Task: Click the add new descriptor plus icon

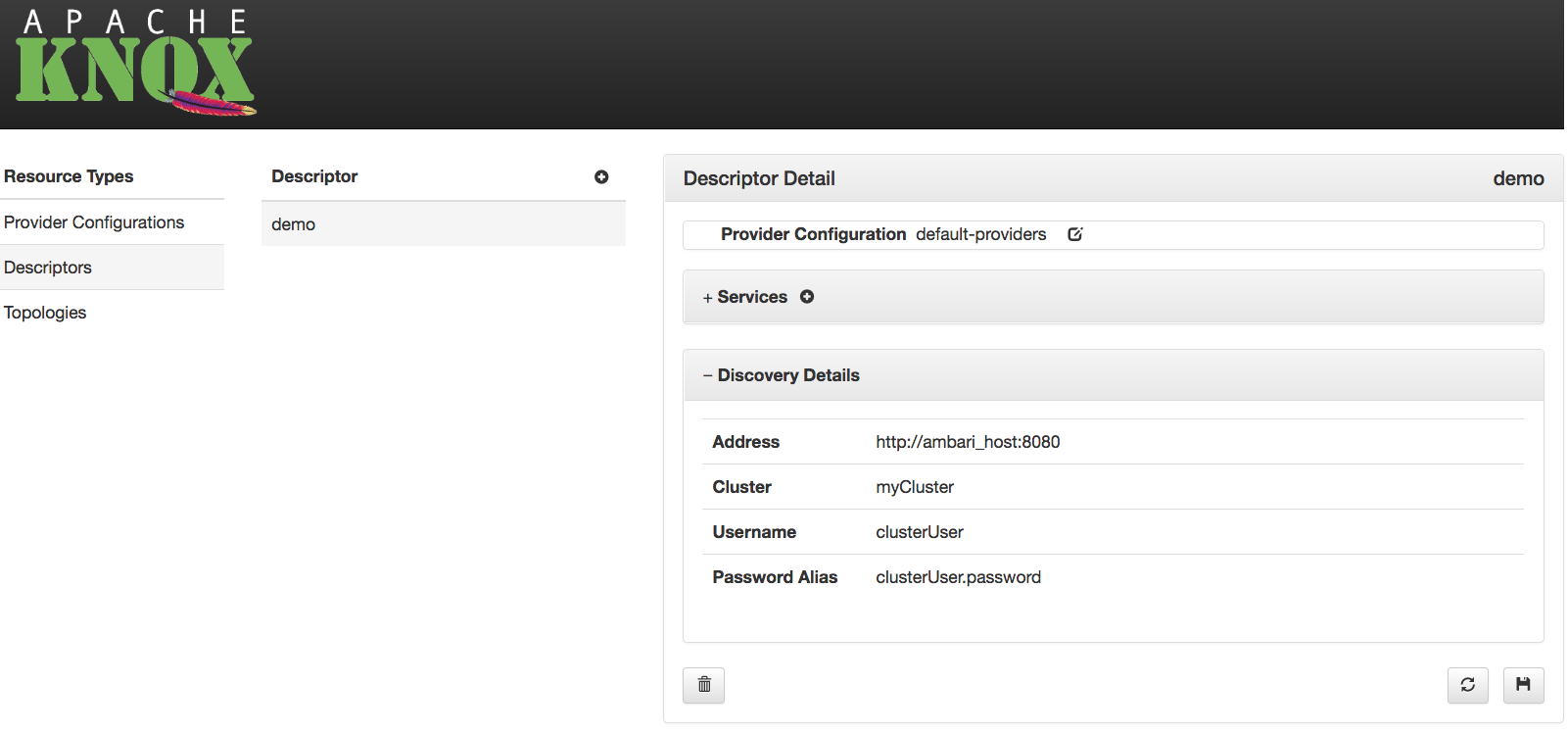Action: click(x=601, y=177)
